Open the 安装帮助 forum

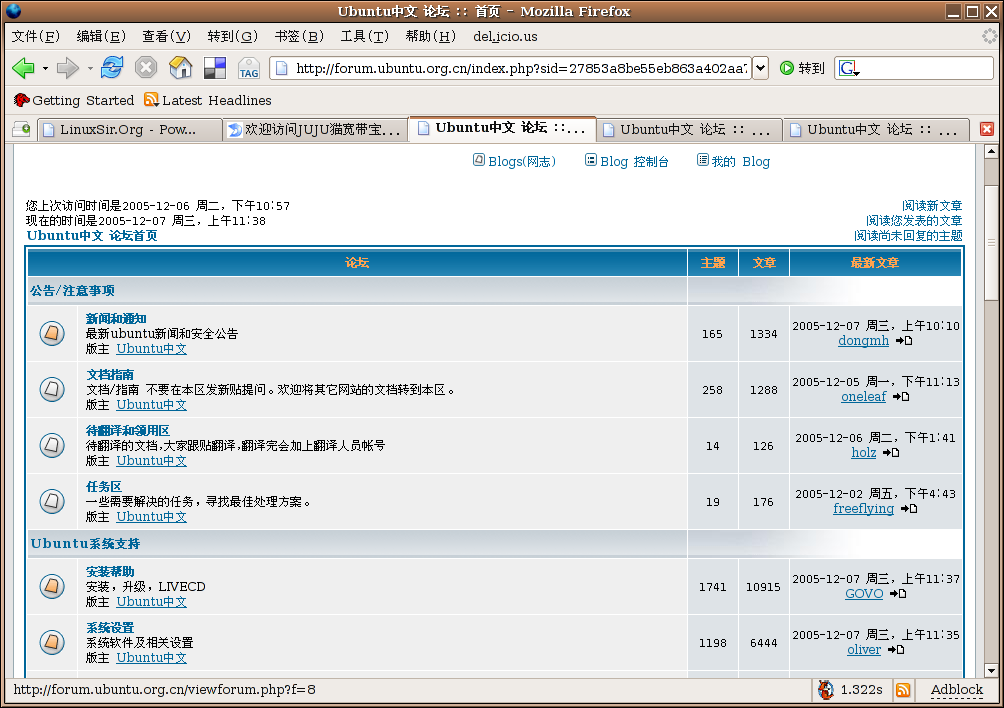click(110, 572)
